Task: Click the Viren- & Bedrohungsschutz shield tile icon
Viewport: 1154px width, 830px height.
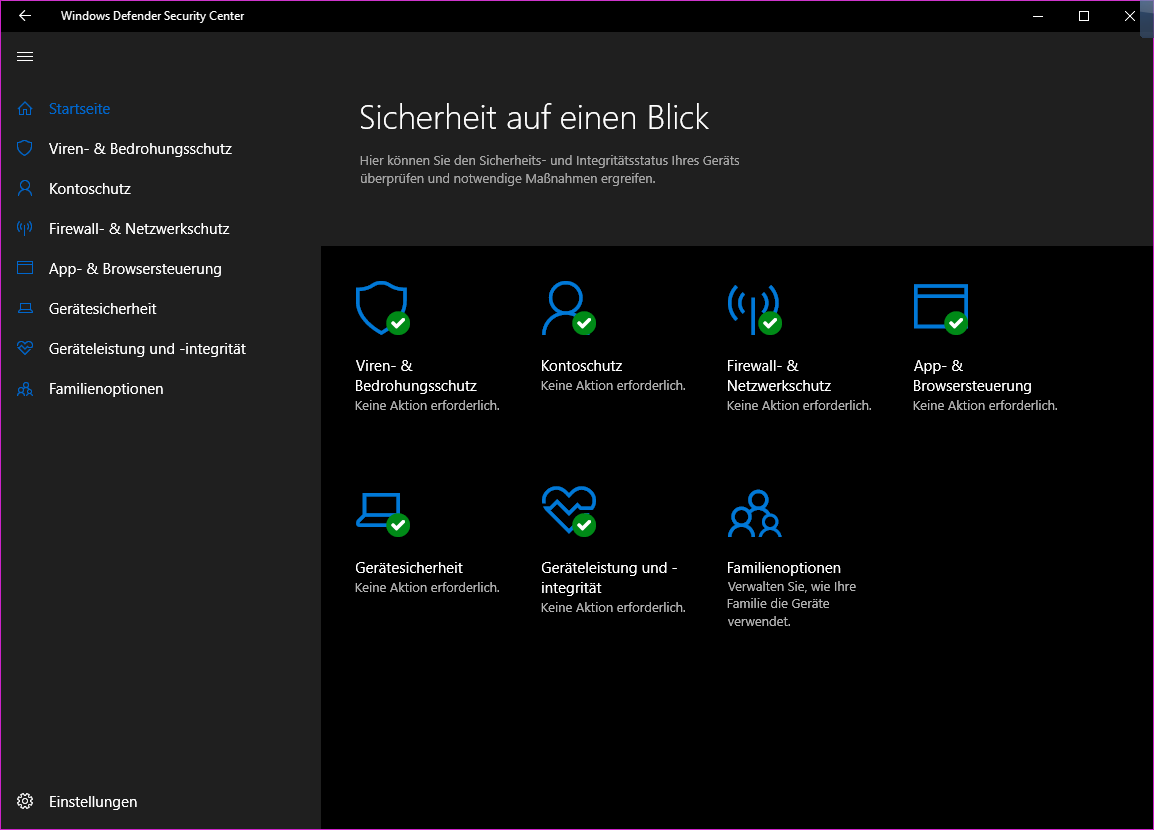Action: (382, 308)
